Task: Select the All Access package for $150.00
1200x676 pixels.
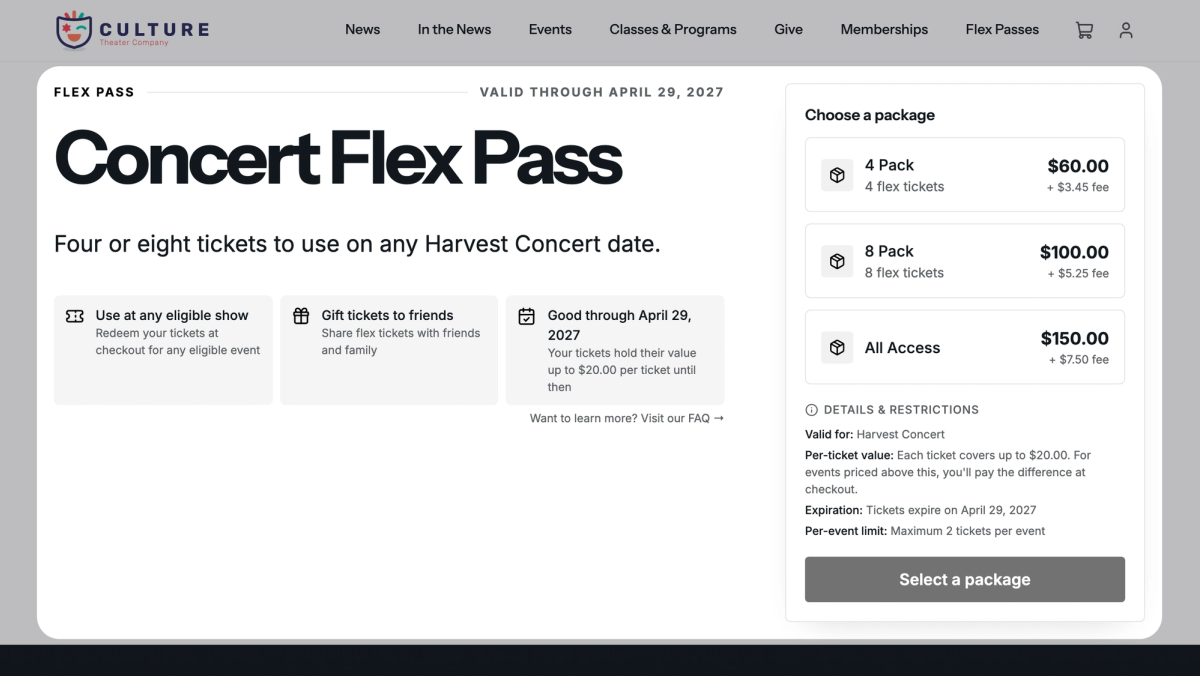Action: 965,347
